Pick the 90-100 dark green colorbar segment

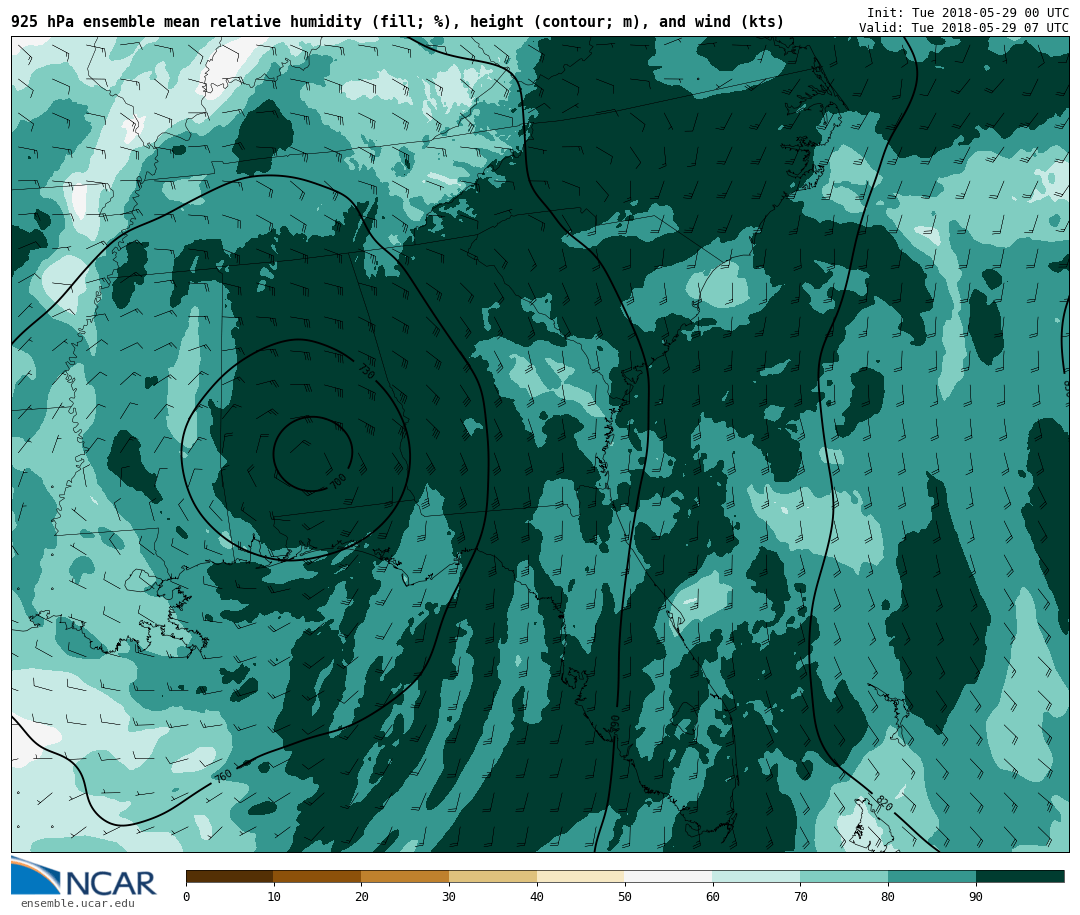pyautogui.click(x=1020, y=877)
